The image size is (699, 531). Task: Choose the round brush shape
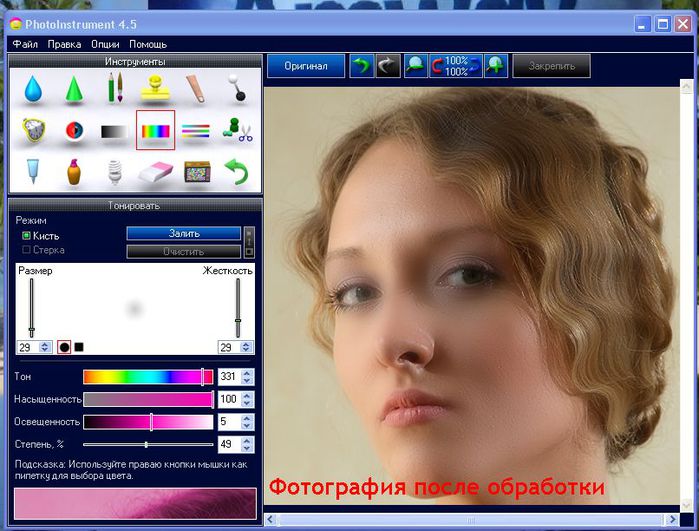pyautogui.click(x=64, y=347)
